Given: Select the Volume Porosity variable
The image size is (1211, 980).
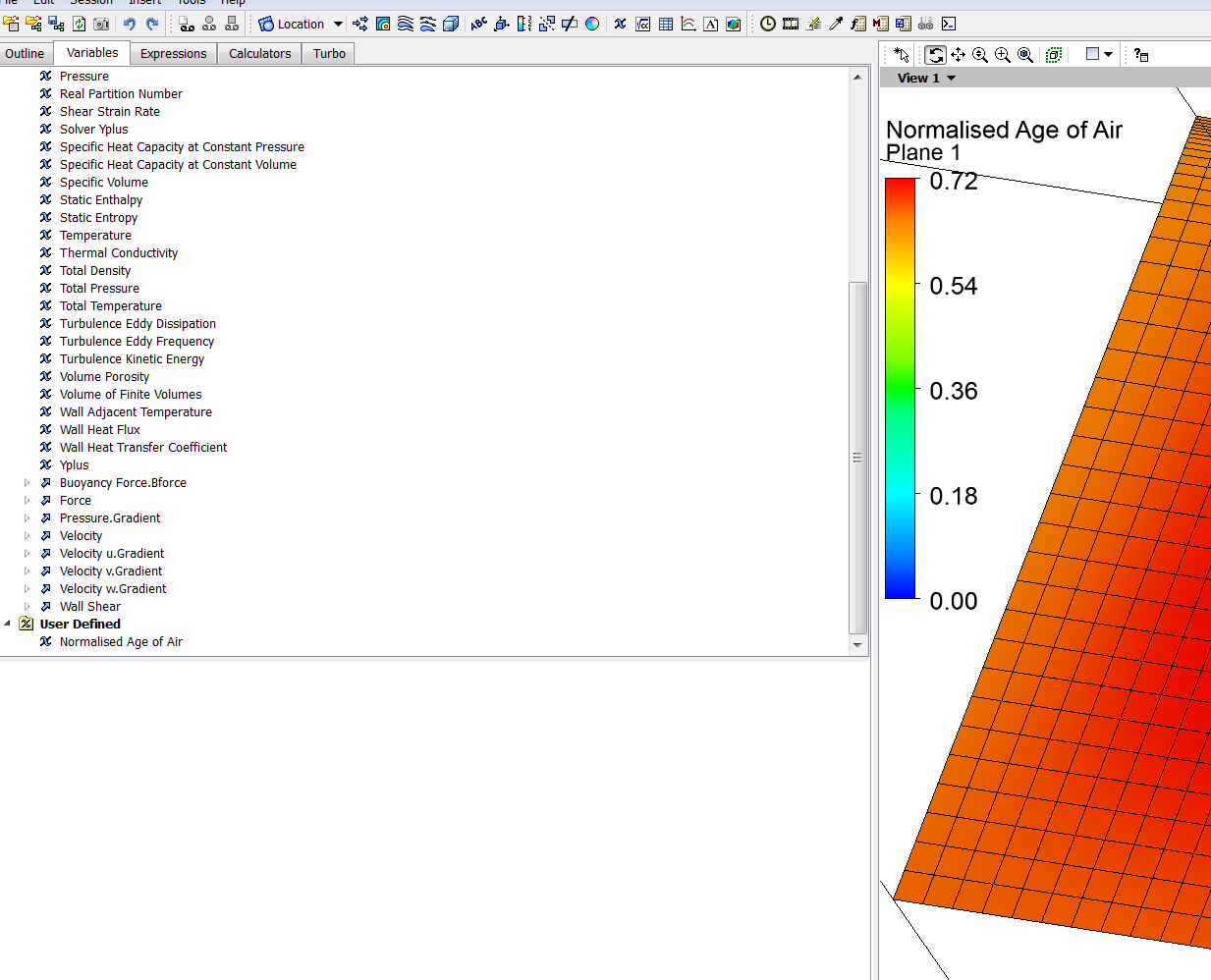Looking at the screenshot, I should click(x=104, y=376).
